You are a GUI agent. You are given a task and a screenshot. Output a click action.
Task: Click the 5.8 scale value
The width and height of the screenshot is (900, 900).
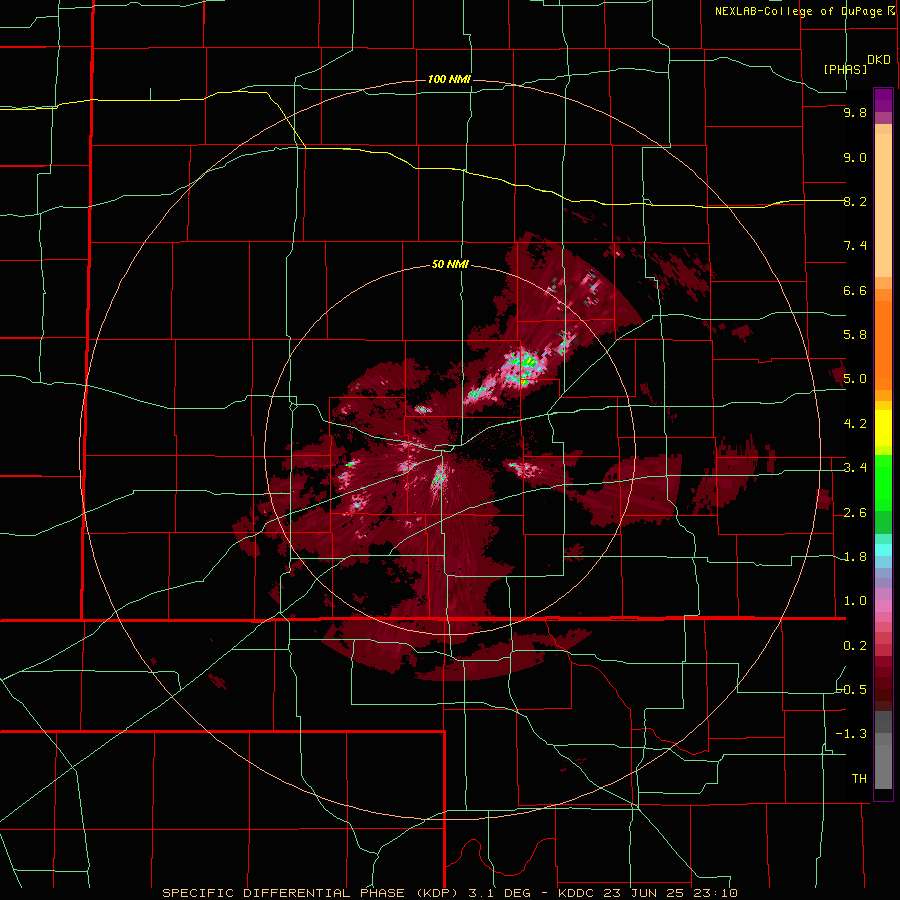[x=855, y=335]
